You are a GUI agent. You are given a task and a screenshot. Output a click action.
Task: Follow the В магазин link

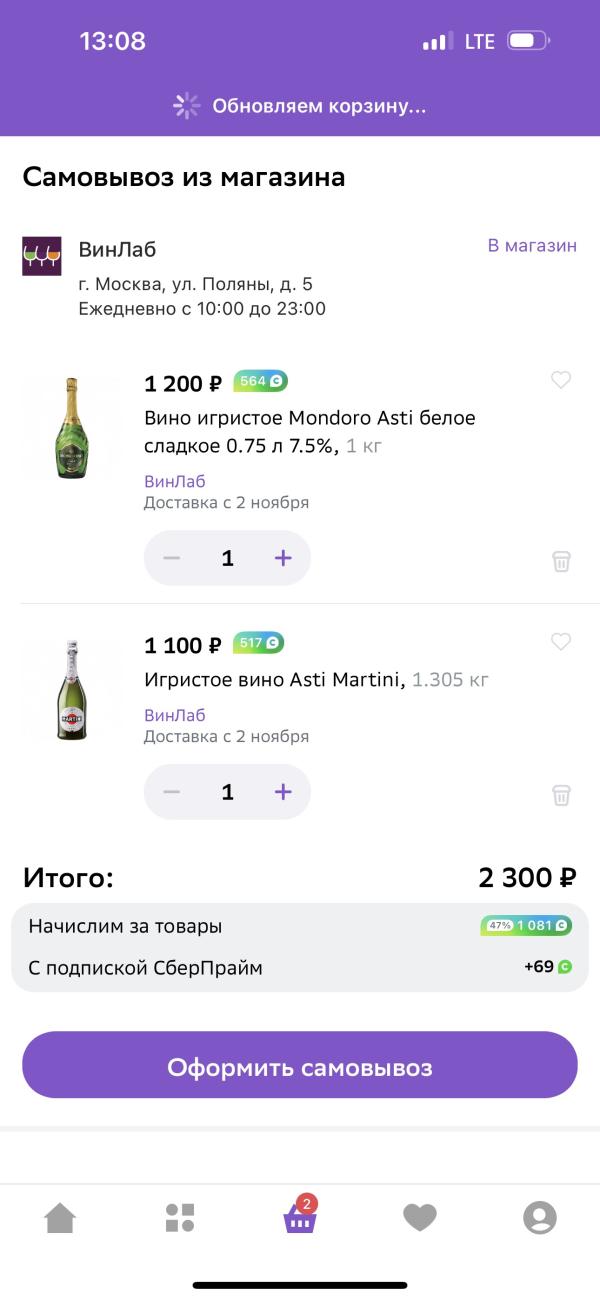[x=532, y=246]
